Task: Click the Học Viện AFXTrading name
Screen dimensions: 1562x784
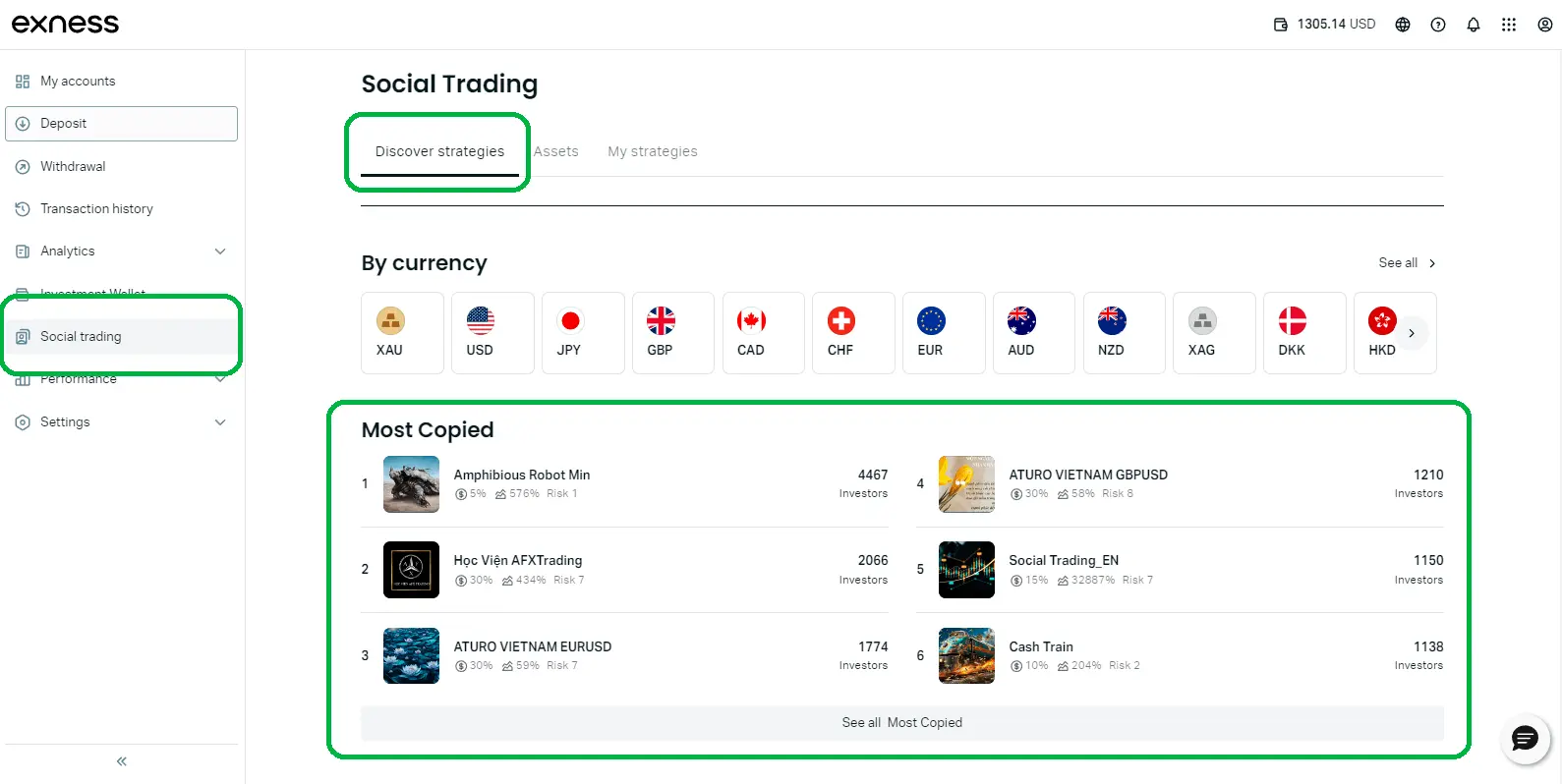Action: tap(518, 561)
